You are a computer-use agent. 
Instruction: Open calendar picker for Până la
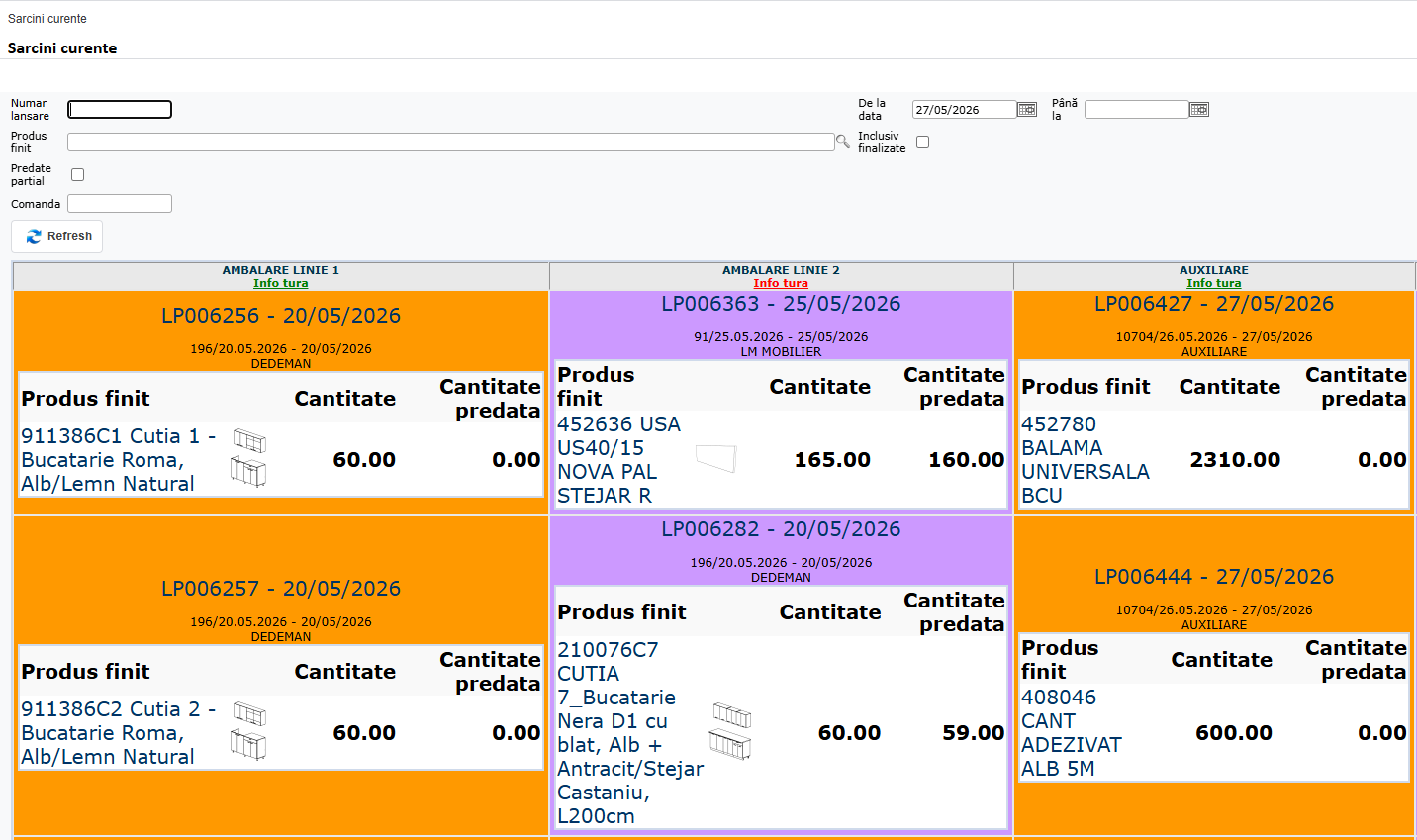1199,110
